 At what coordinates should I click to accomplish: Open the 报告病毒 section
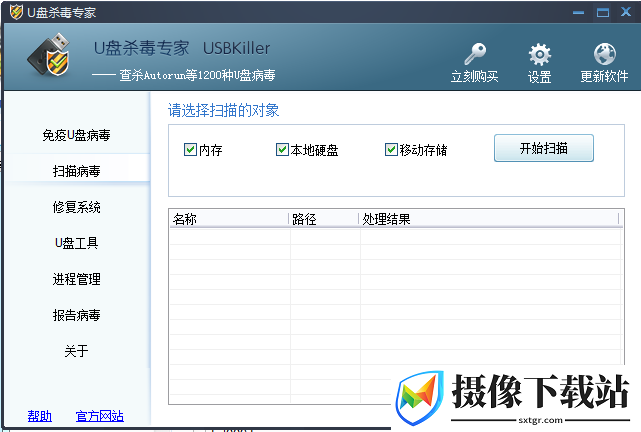click(x=76, y=315)
